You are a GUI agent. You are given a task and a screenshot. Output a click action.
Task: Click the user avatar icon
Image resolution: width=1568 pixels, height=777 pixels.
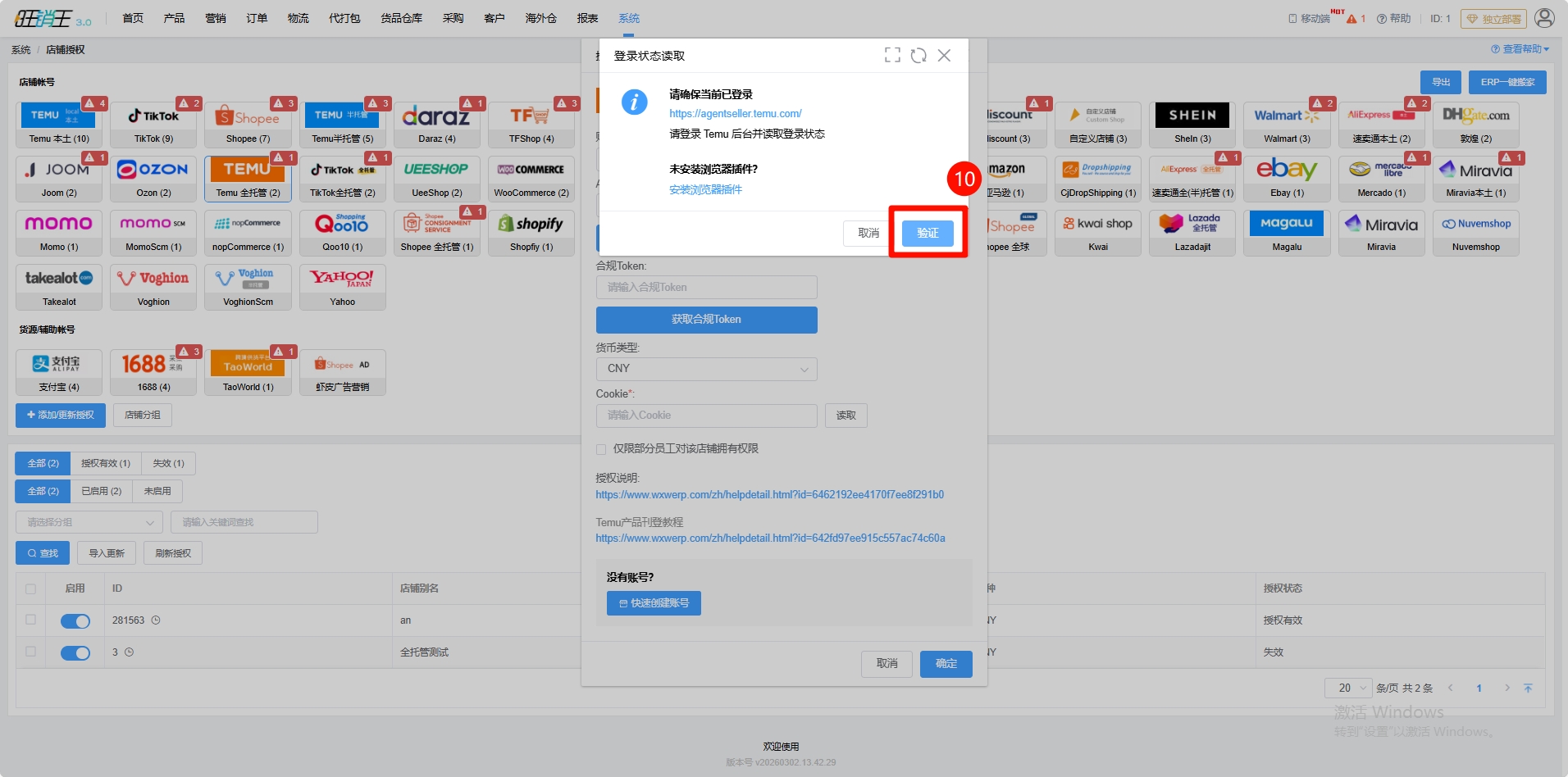point(1544,18)
